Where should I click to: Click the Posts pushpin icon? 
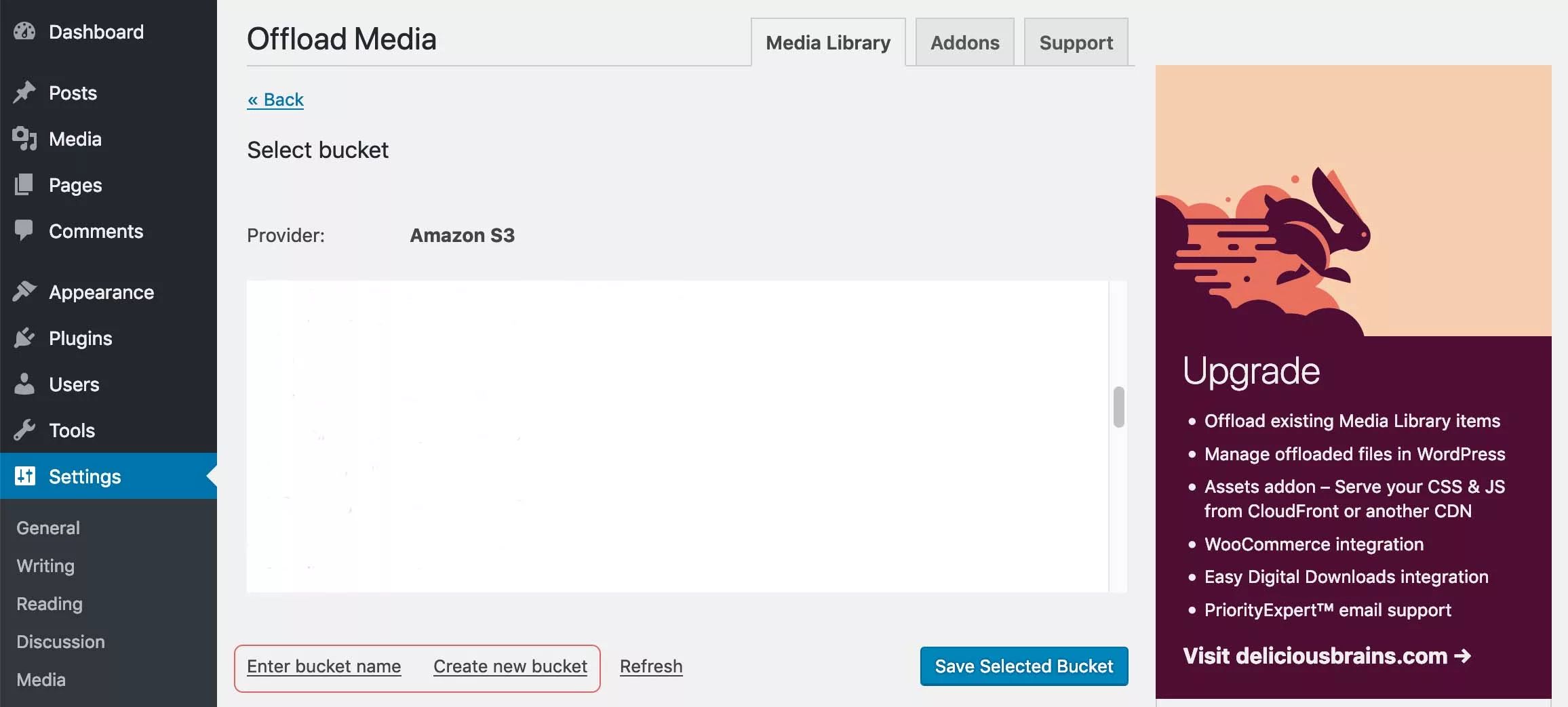coord(24,93)
